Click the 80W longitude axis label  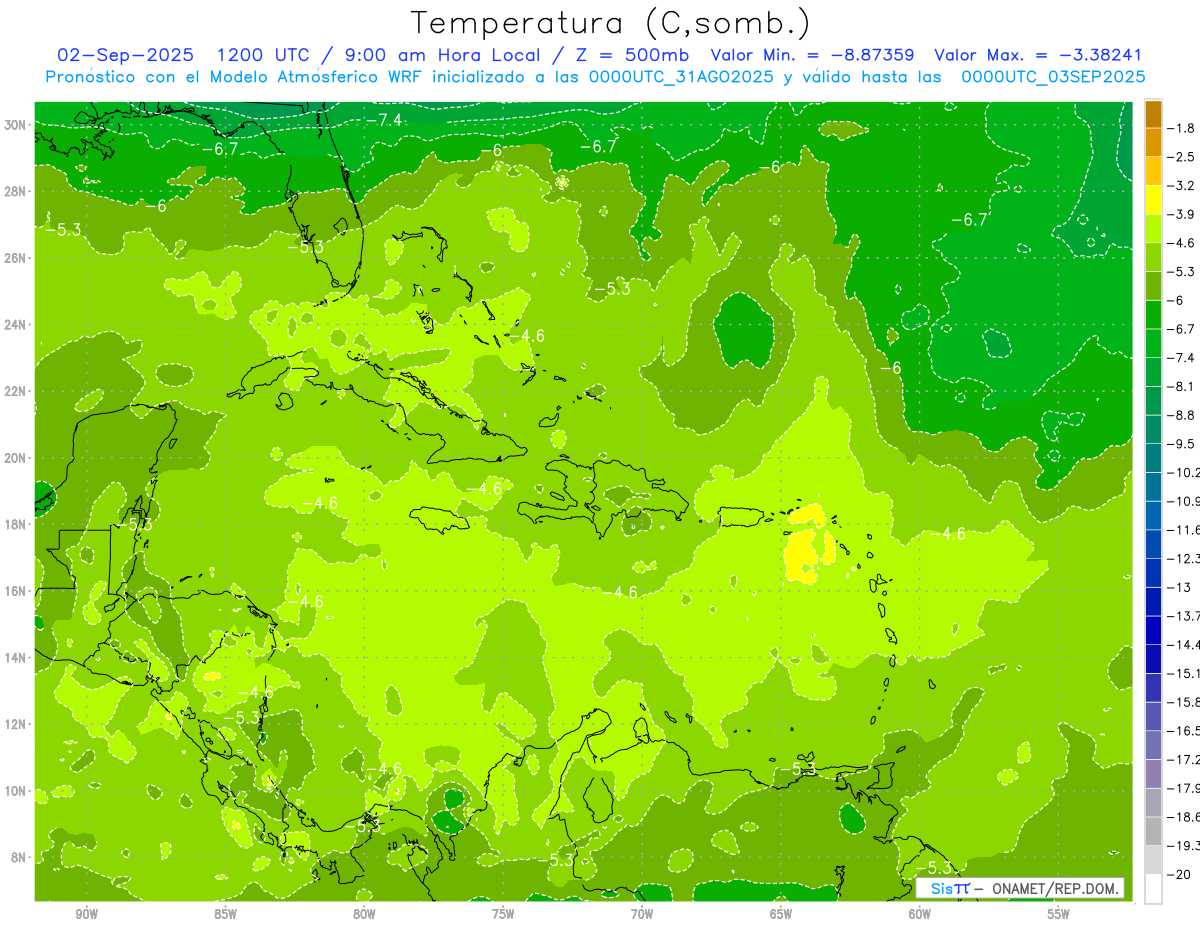pyautogui.click(x=364, y=913)
